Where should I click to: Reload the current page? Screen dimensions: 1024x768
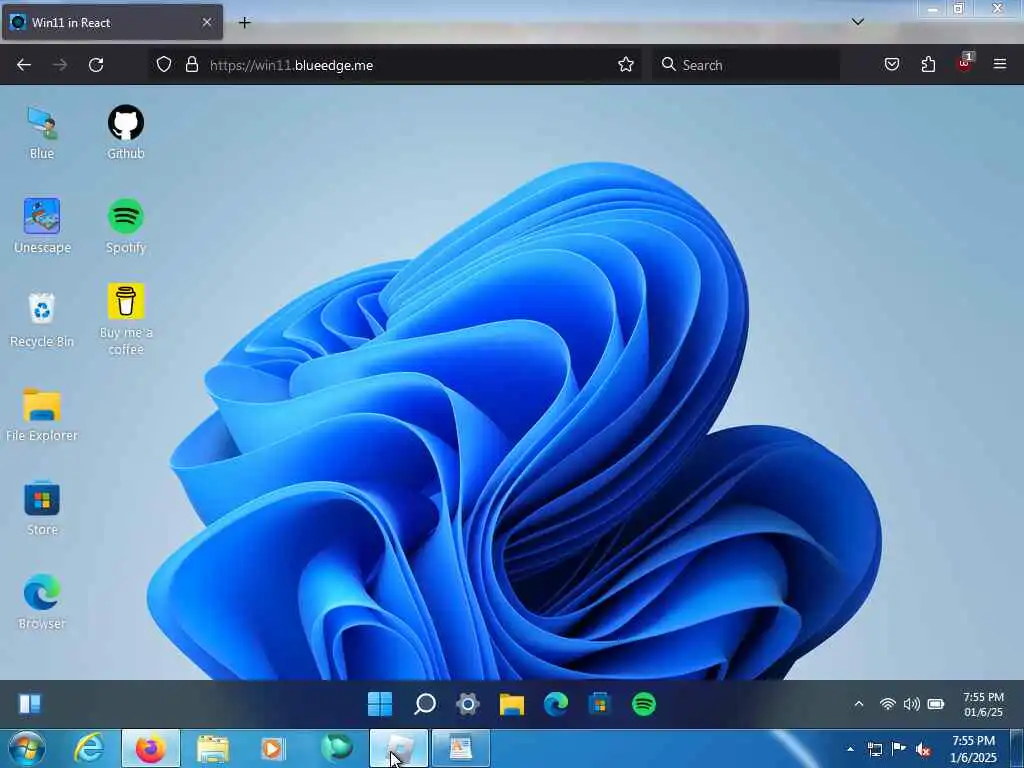point(96,65)
